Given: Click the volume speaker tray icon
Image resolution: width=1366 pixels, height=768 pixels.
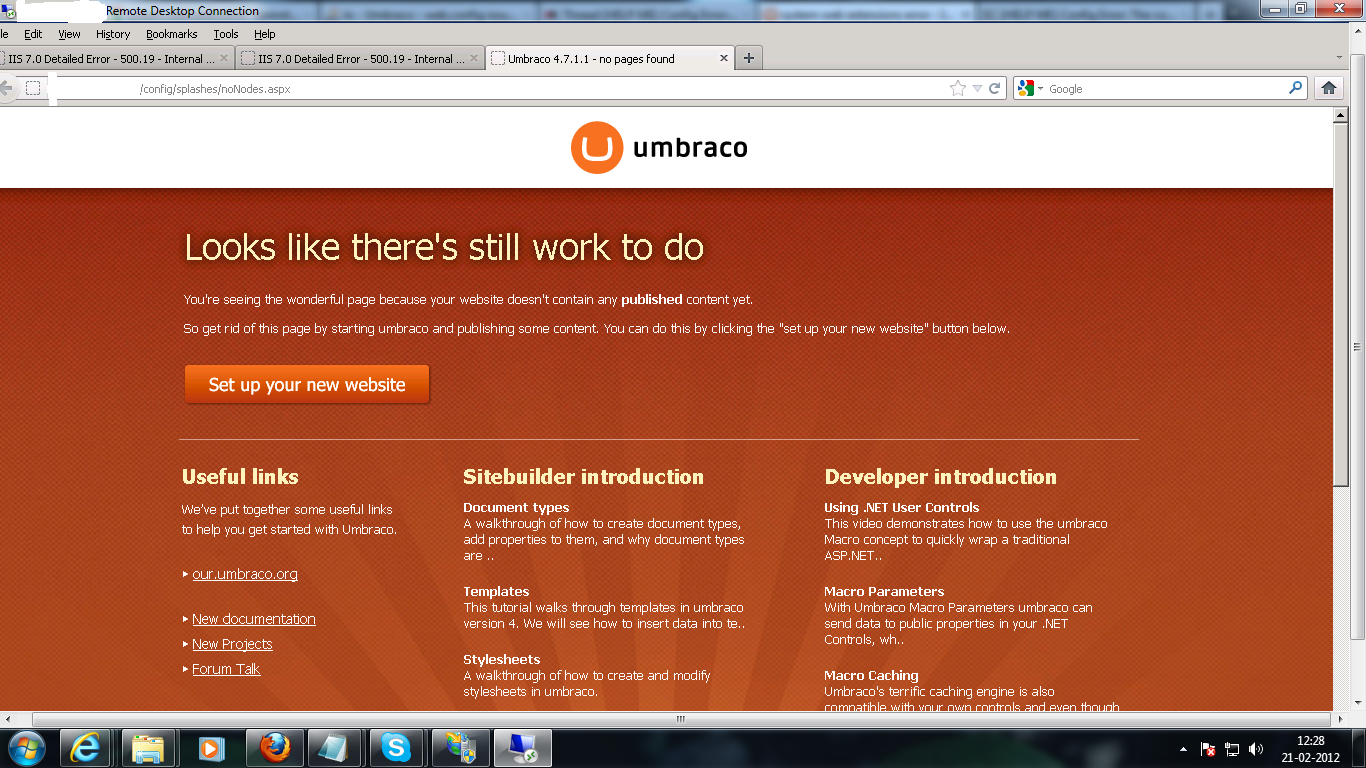Looking at the screenshot, I should [x=1256, y=748].
